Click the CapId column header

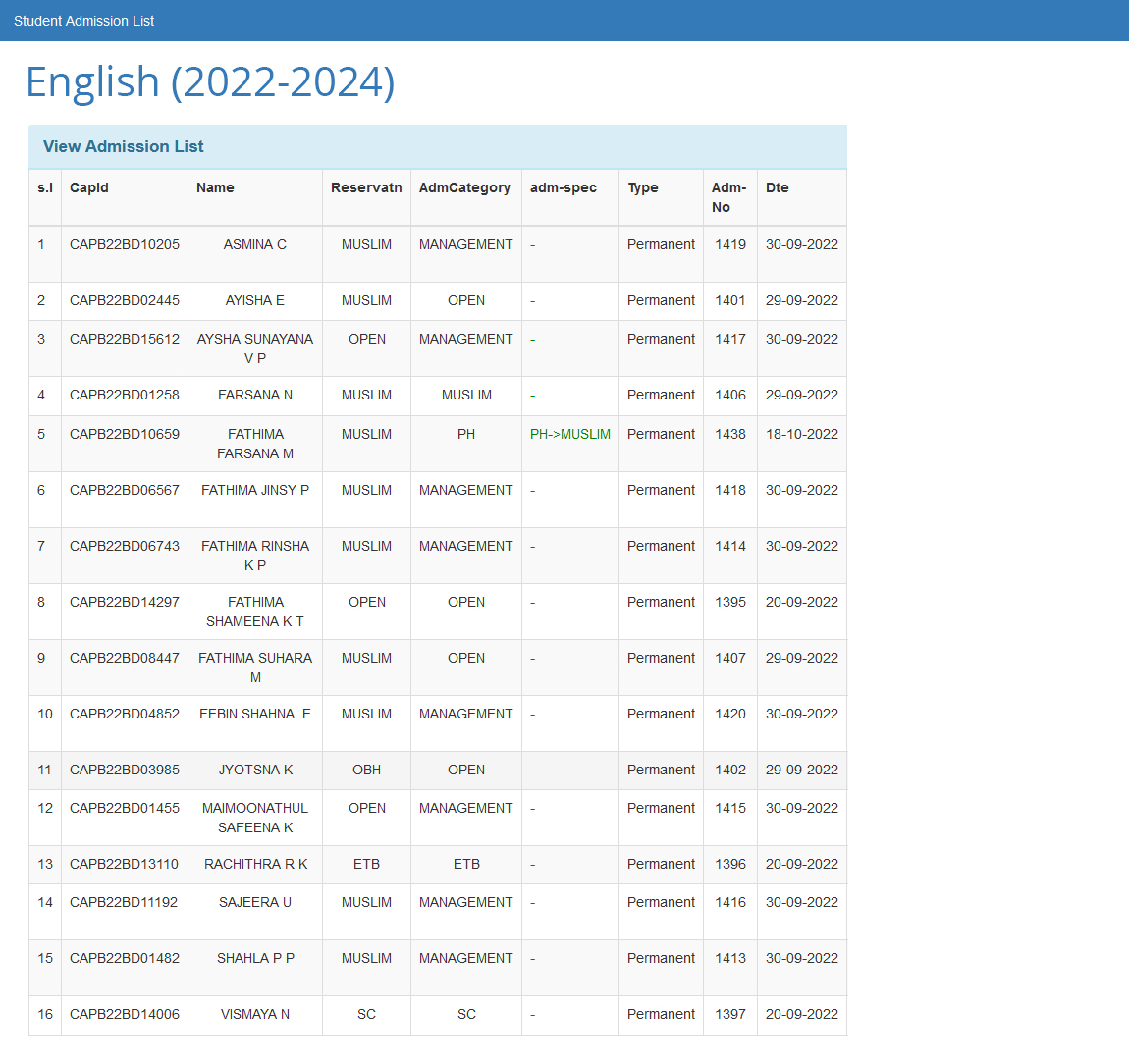point(89,187)
